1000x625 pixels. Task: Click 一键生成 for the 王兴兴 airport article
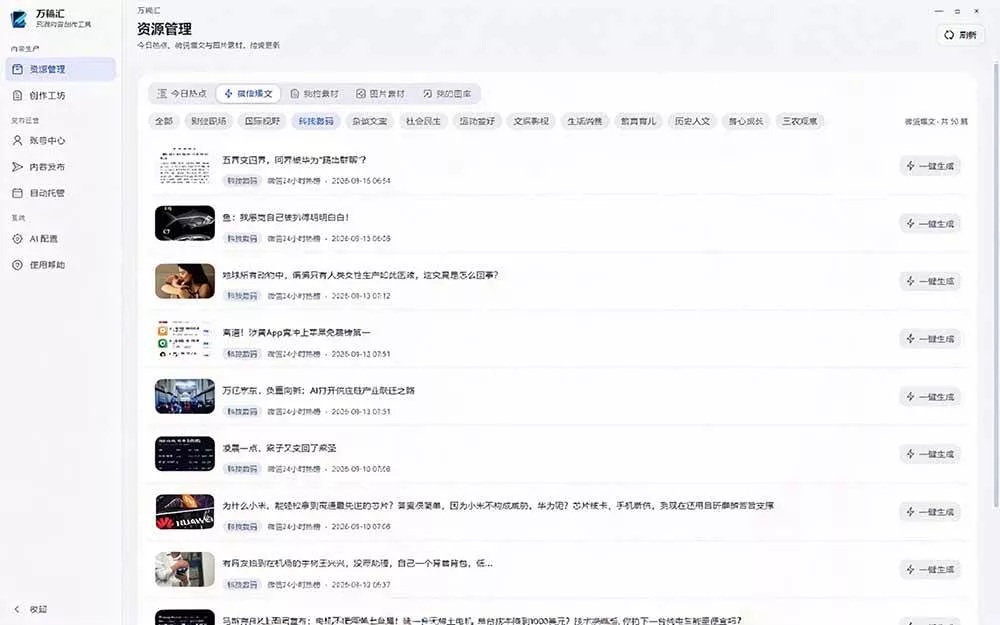click(930, 570)
